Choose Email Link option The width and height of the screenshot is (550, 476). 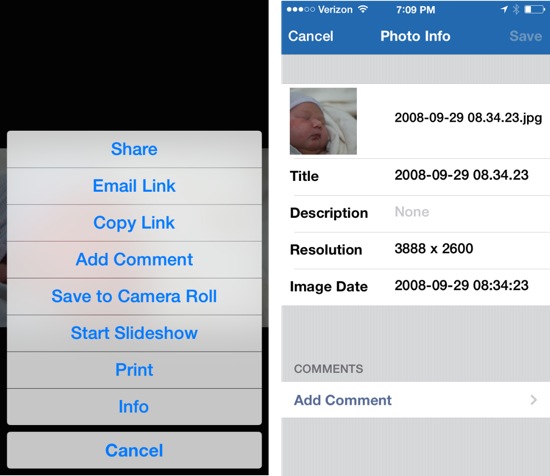pos(134,186)
